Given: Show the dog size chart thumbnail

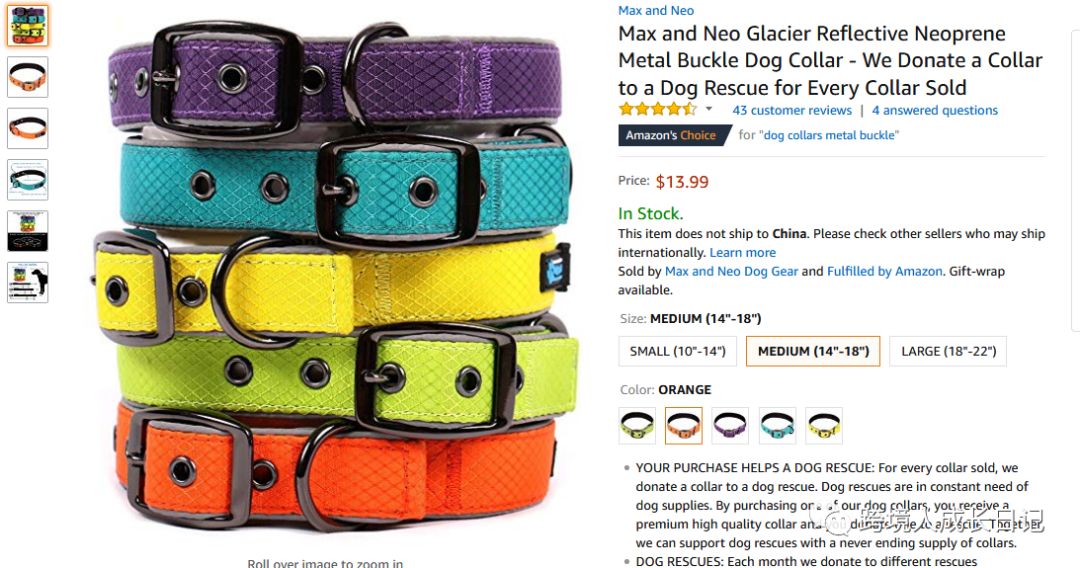Looking at the screenshot, I should click(28, 282).
